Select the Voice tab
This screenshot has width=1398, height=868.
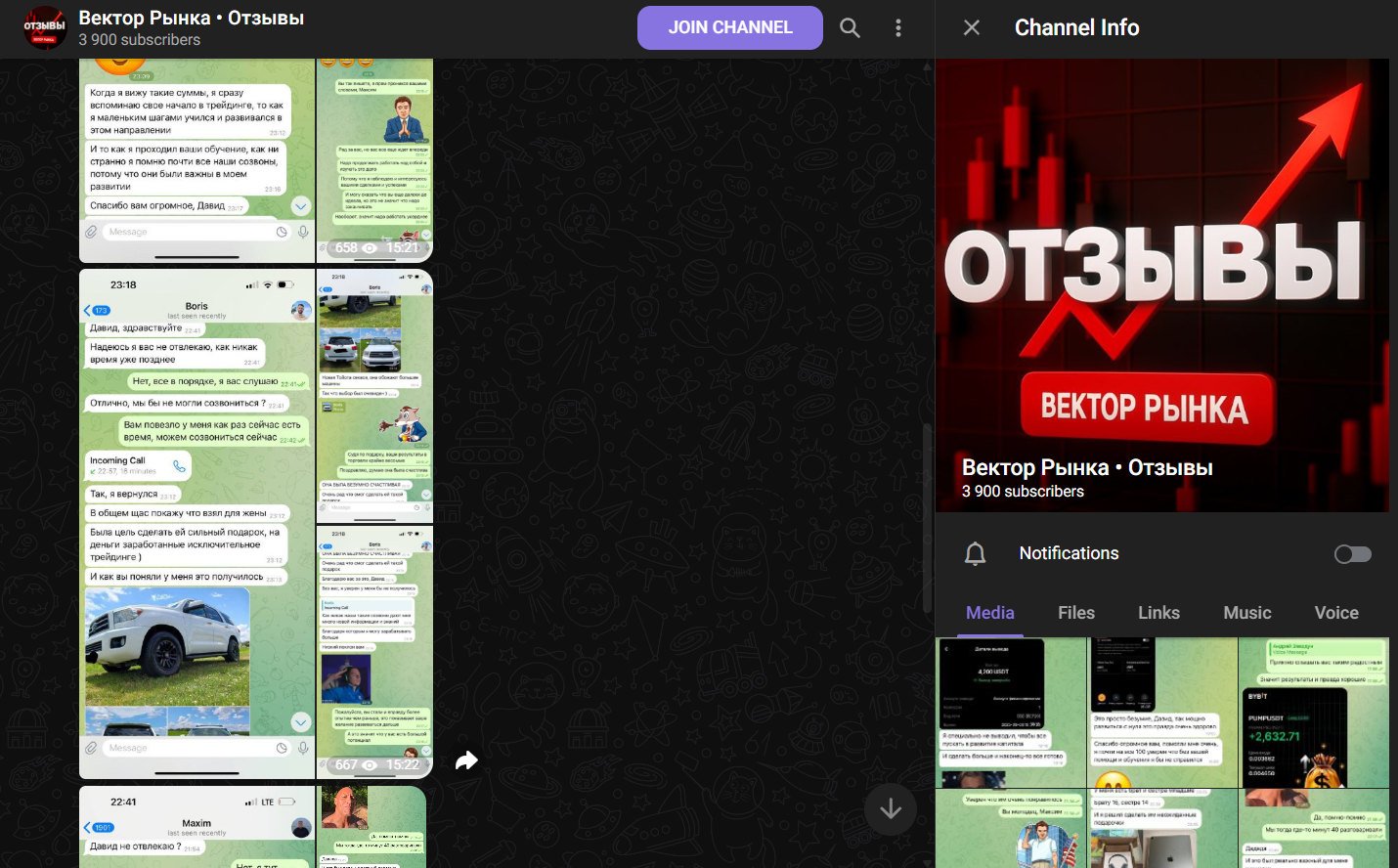pyautogui.click(x=1336, y=613)
